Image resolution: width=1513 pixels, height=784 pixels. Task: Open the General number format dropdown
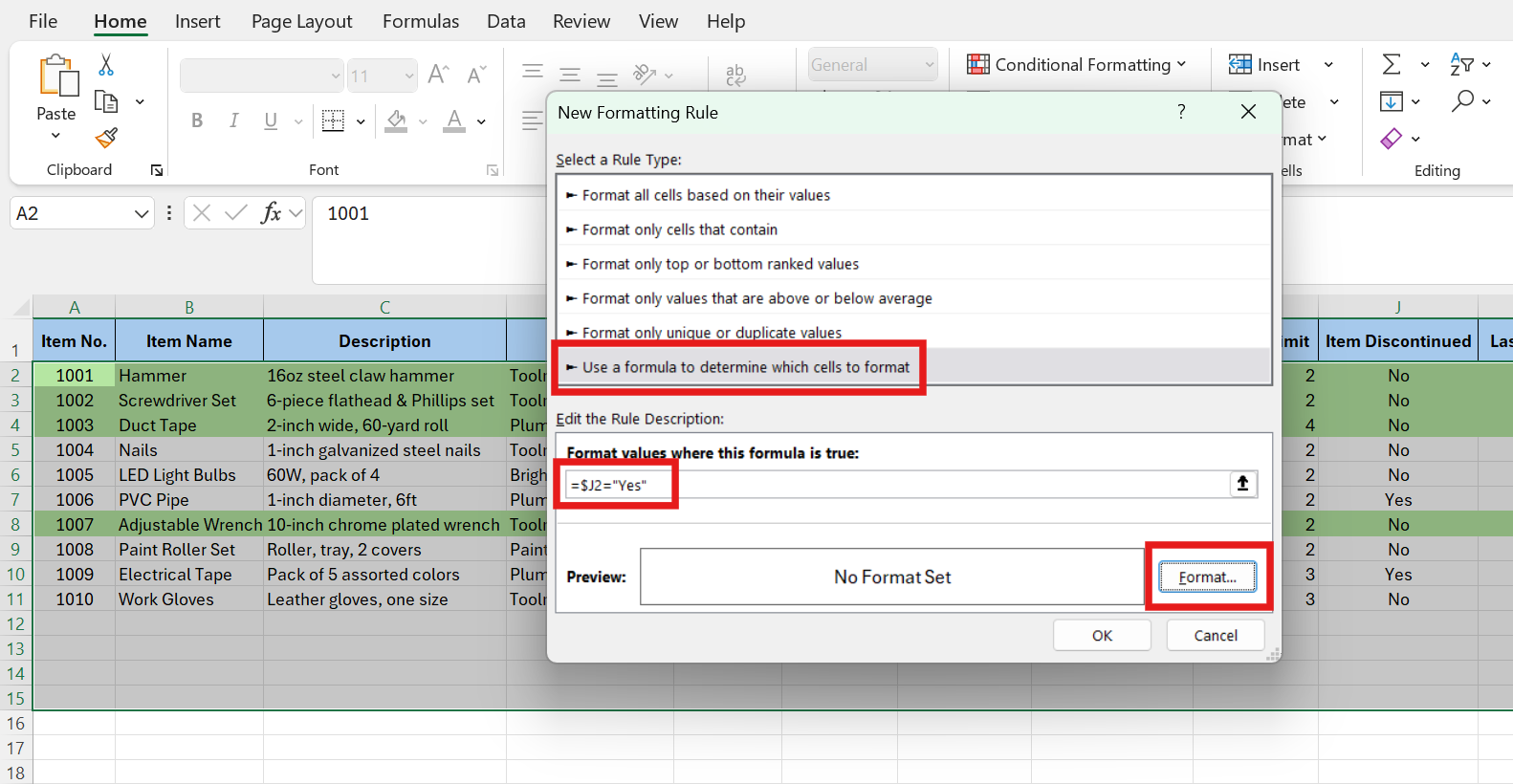[929, 65]
